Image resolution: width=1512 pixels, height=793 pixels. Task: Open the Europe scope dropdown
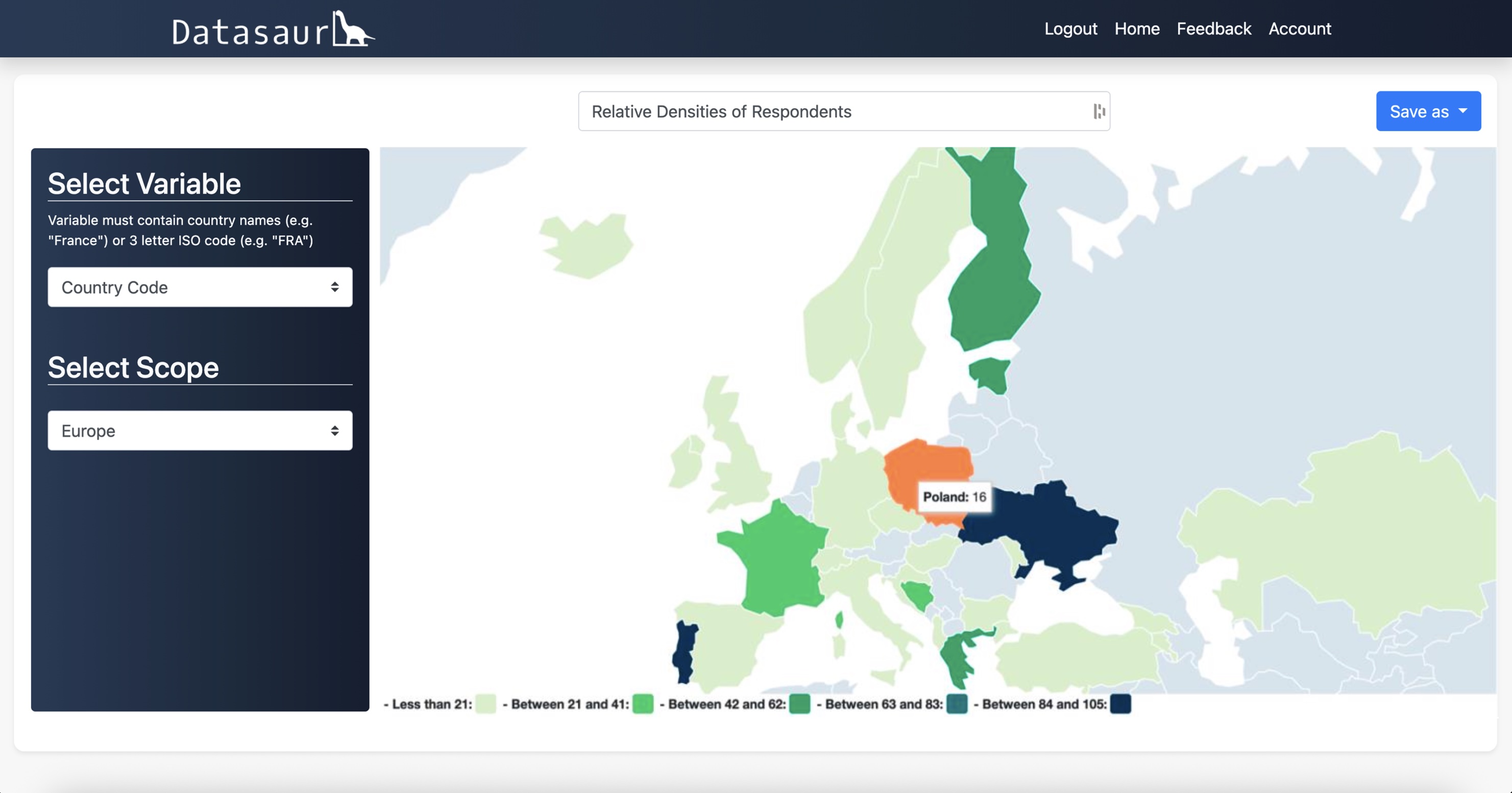point(200,430)
